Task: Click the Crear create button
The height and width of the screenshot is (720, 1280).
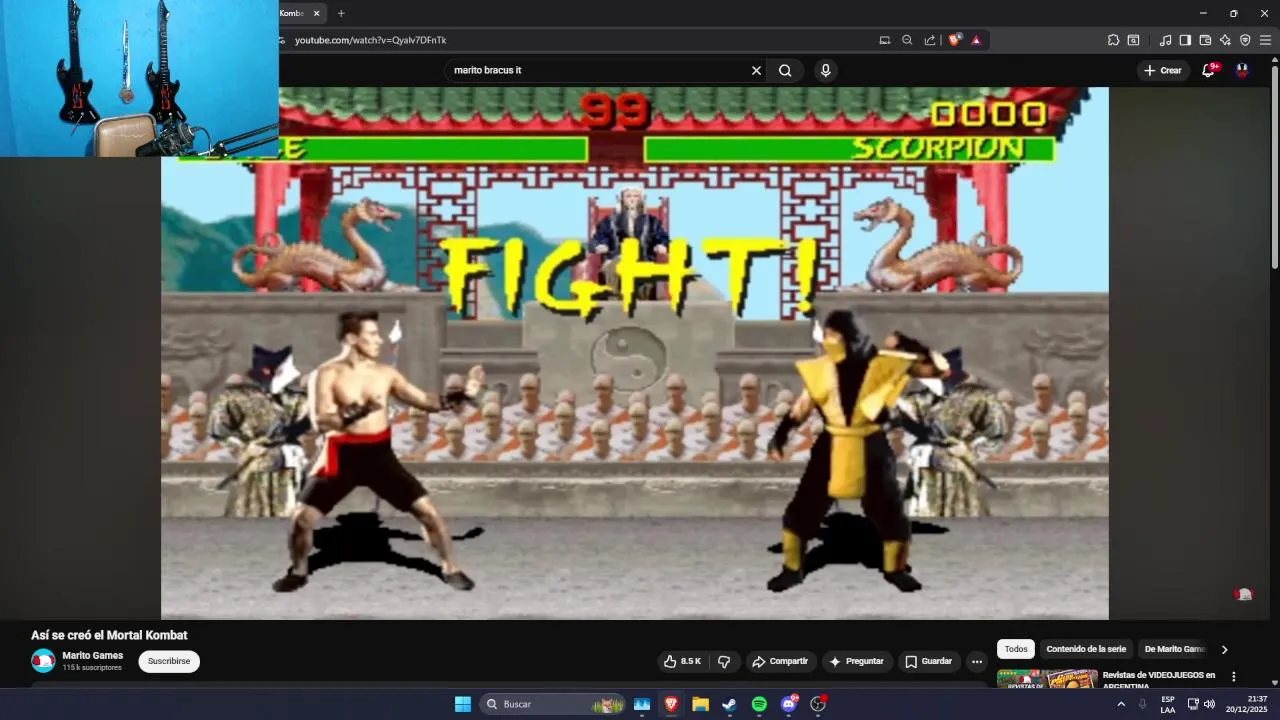Action: pyautogui.click(x=1163, y=70)
